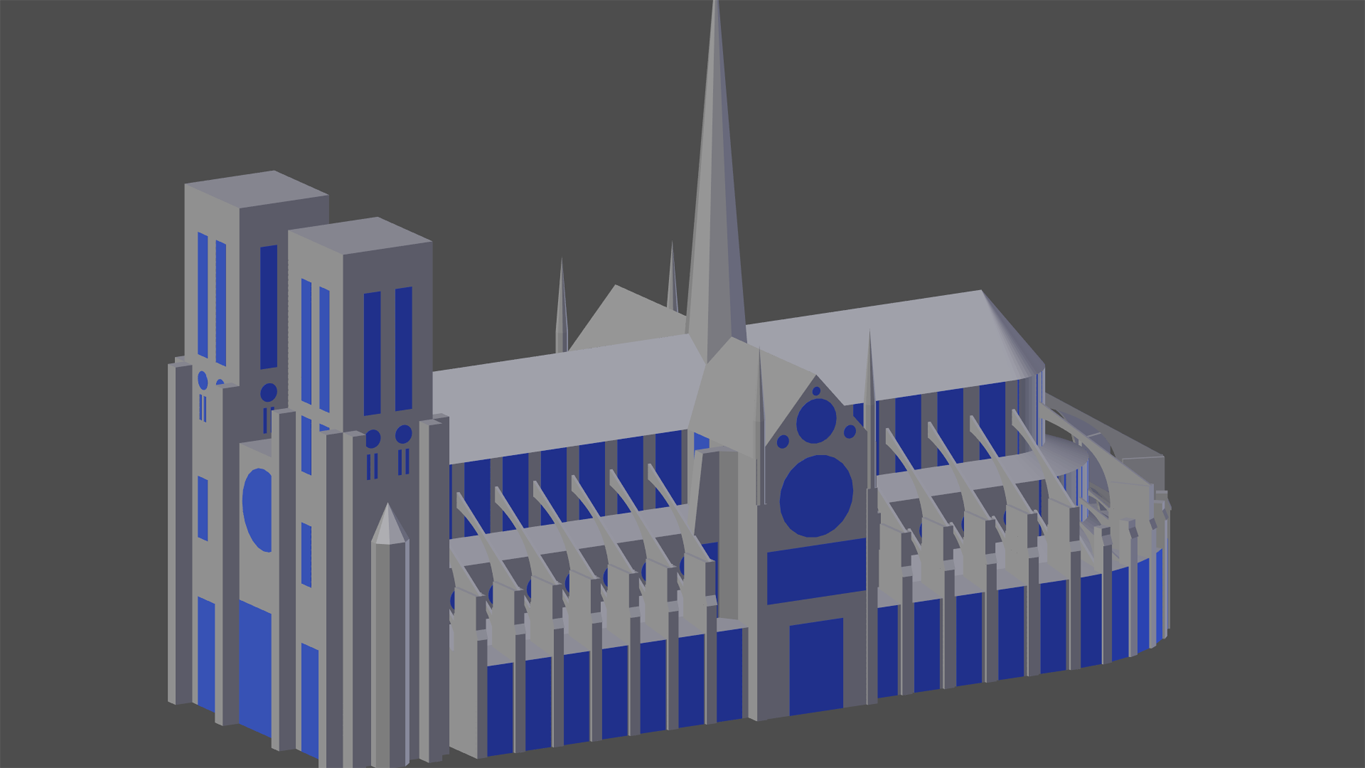
Task: Click the small pinnacle beside the main spire
Action: [x=672, y=280]
